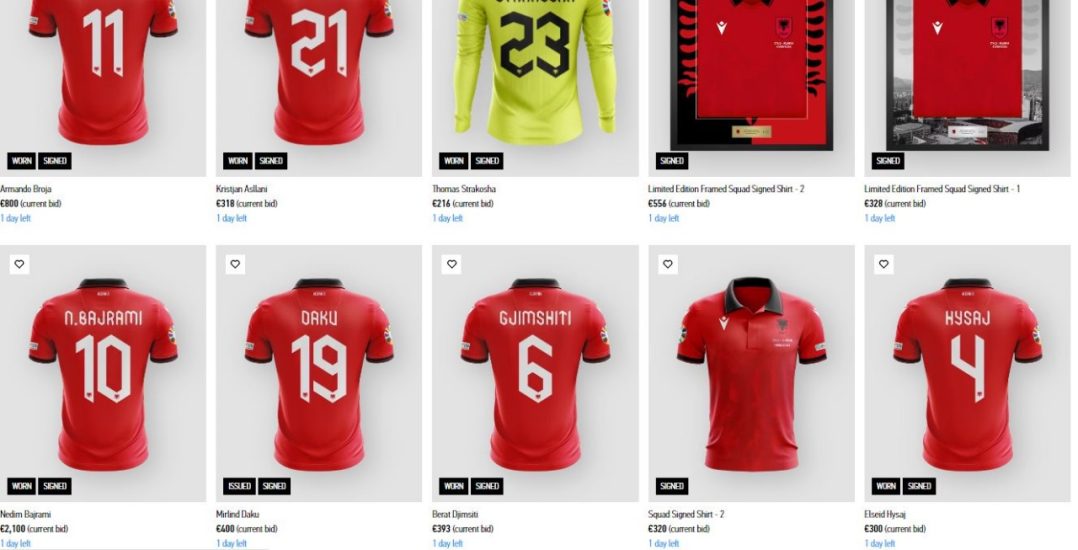Click ISSUED badge on Daku shirt
Viewport: 1078px width, 550px height.
coord(239,486)
